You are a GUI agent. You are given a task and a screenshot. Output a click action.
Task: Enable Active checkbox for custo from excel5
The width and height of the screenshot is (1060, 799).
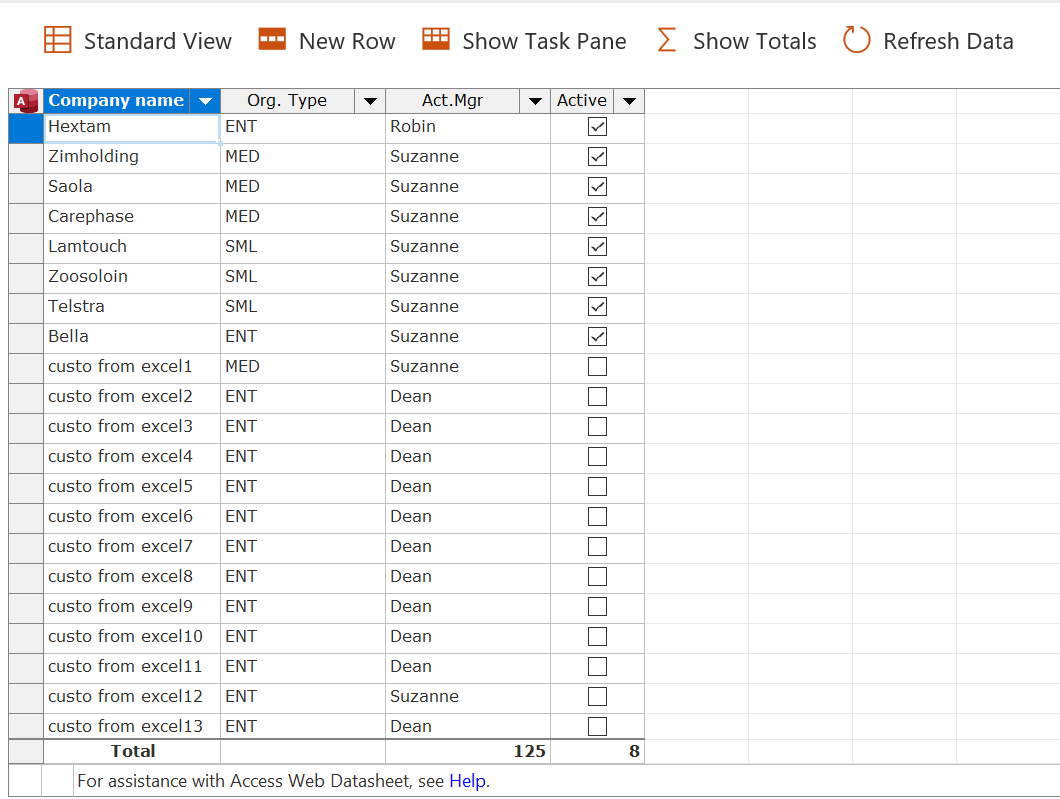click(597, 486)
